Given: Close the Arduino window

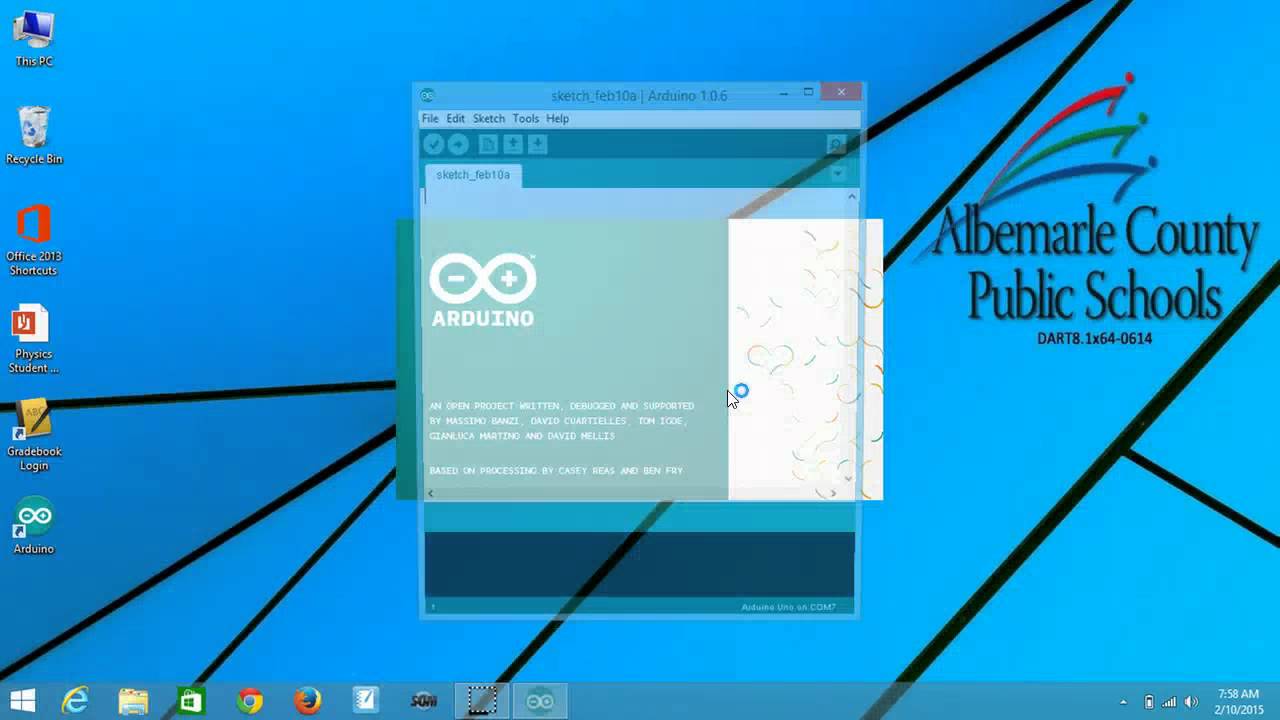Looking at the screenshot, I should click(x=841, y=92).
